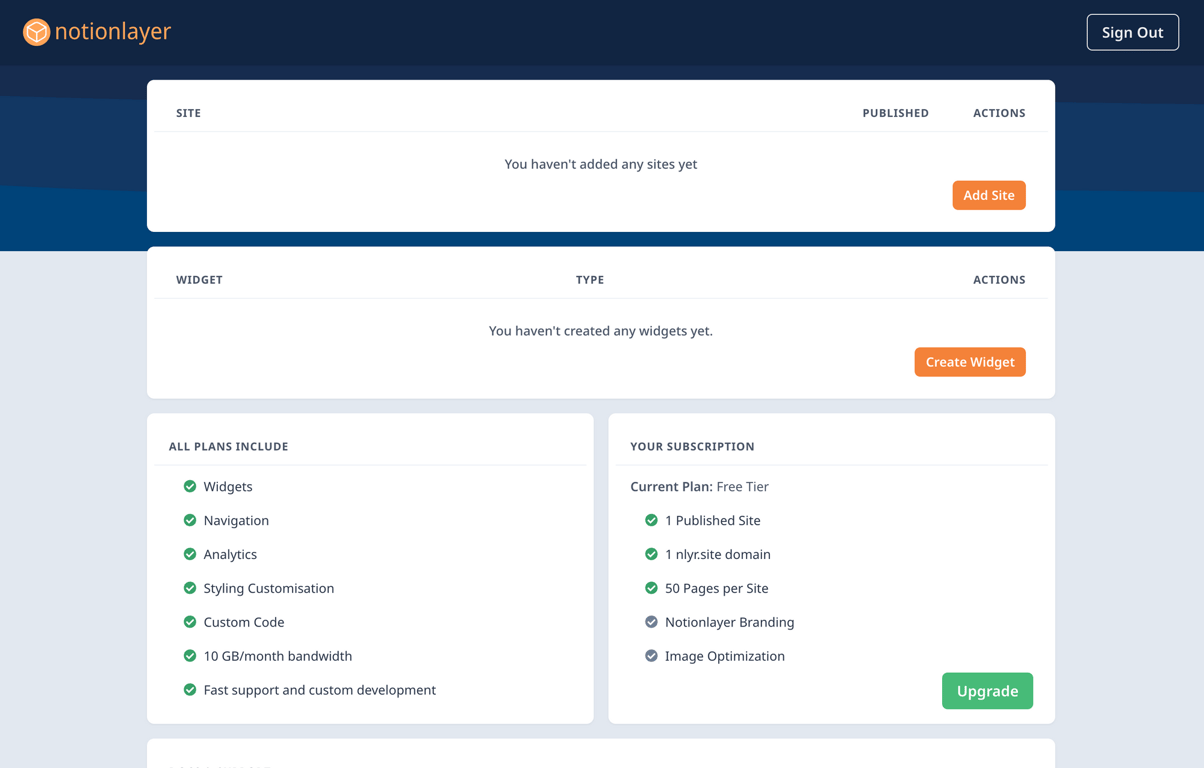Click the YOUR SUBSCRIPTION heading
Screen dimensions: 1204x768
pyautogui.click(x=692, y=447)
